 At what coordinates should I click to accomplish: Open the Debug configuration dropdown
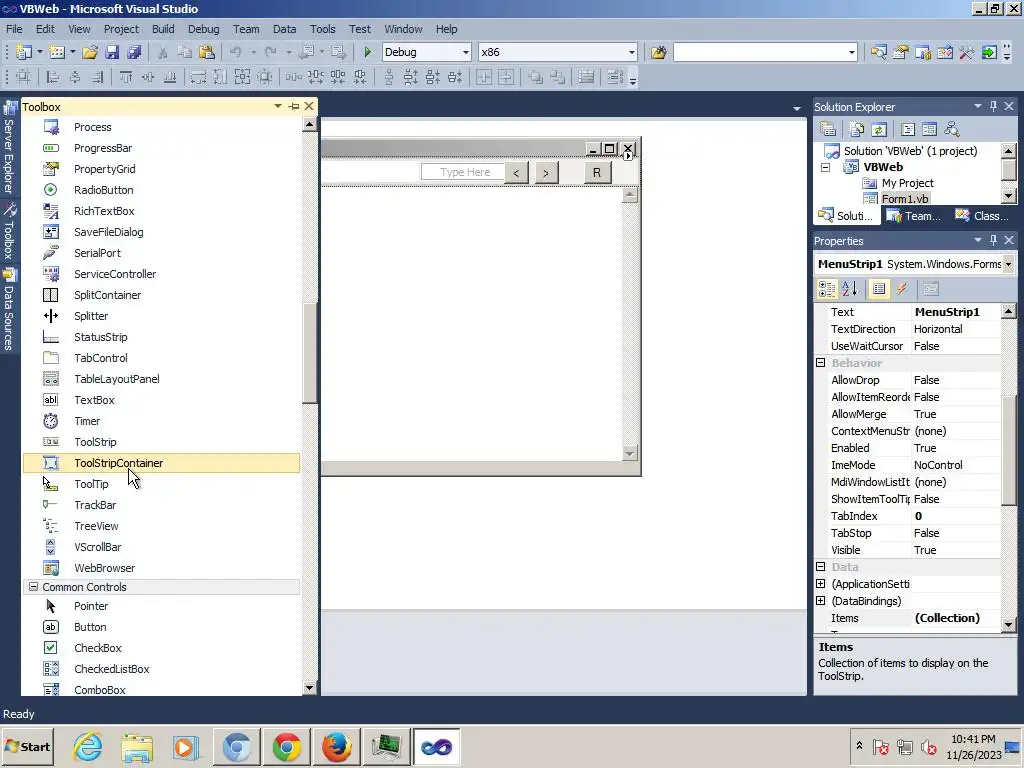466,52
